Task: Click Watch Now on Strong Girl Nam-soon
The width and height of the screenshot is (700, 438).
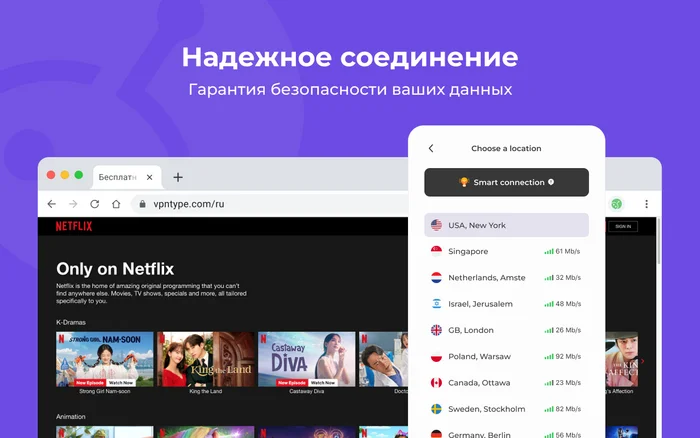Action: [x=121, y=383]
